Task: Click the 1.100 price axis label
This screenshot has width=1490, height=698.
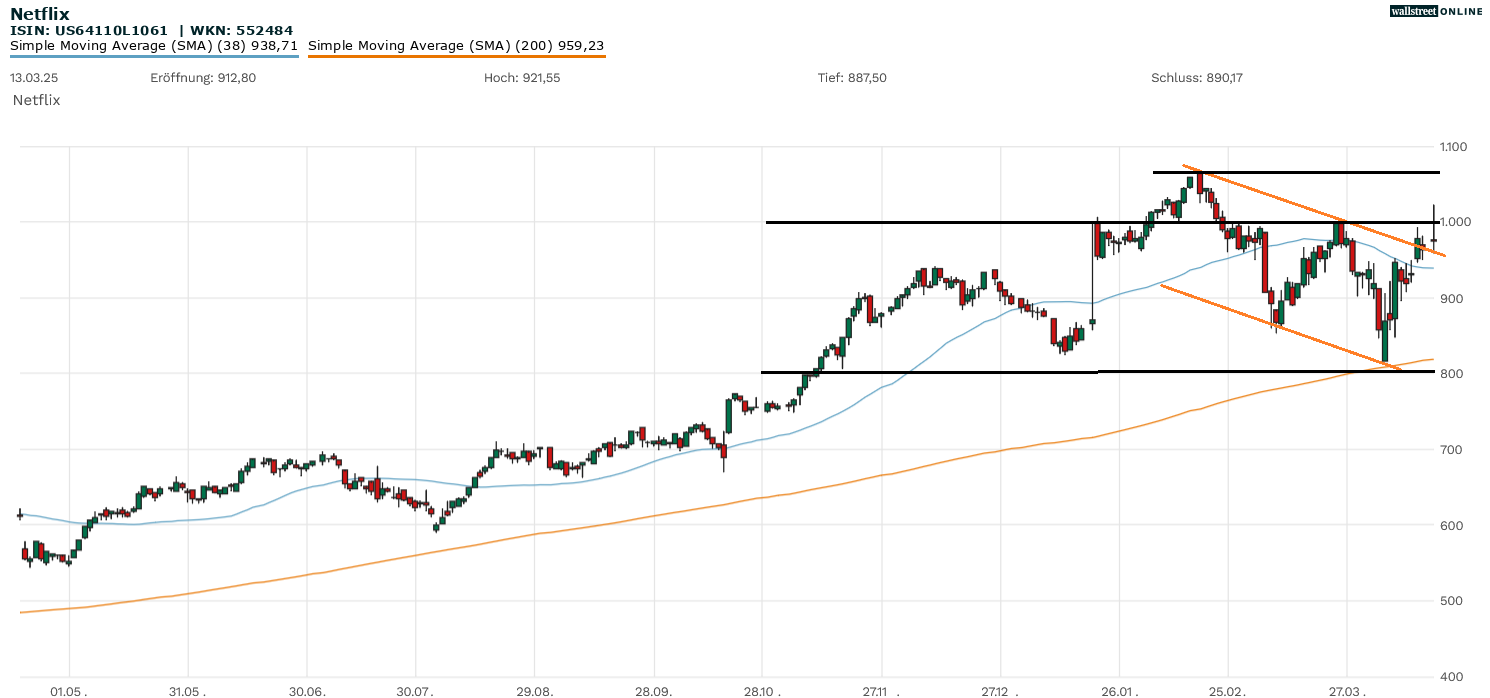Action: point(1452,147)
